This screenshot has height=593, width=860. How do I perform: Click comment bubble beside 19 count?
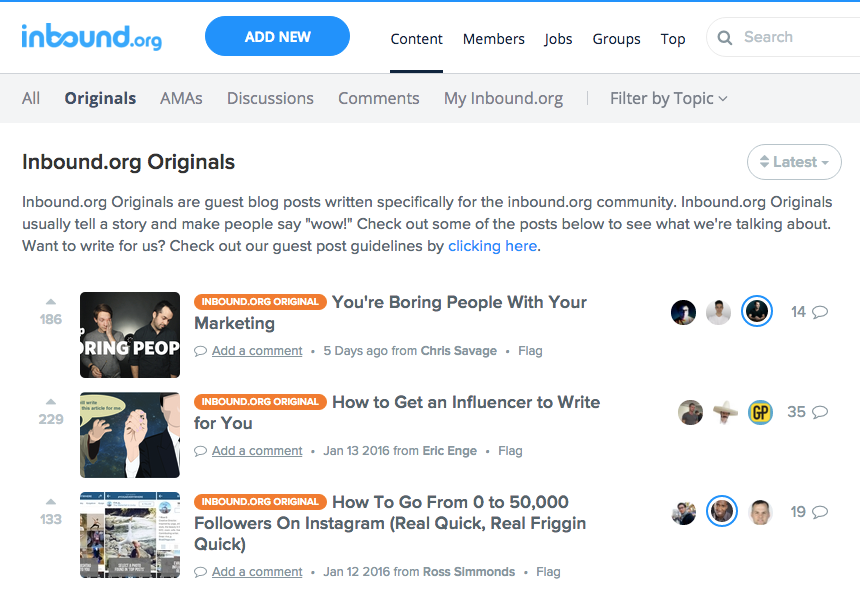click(820, 512)
